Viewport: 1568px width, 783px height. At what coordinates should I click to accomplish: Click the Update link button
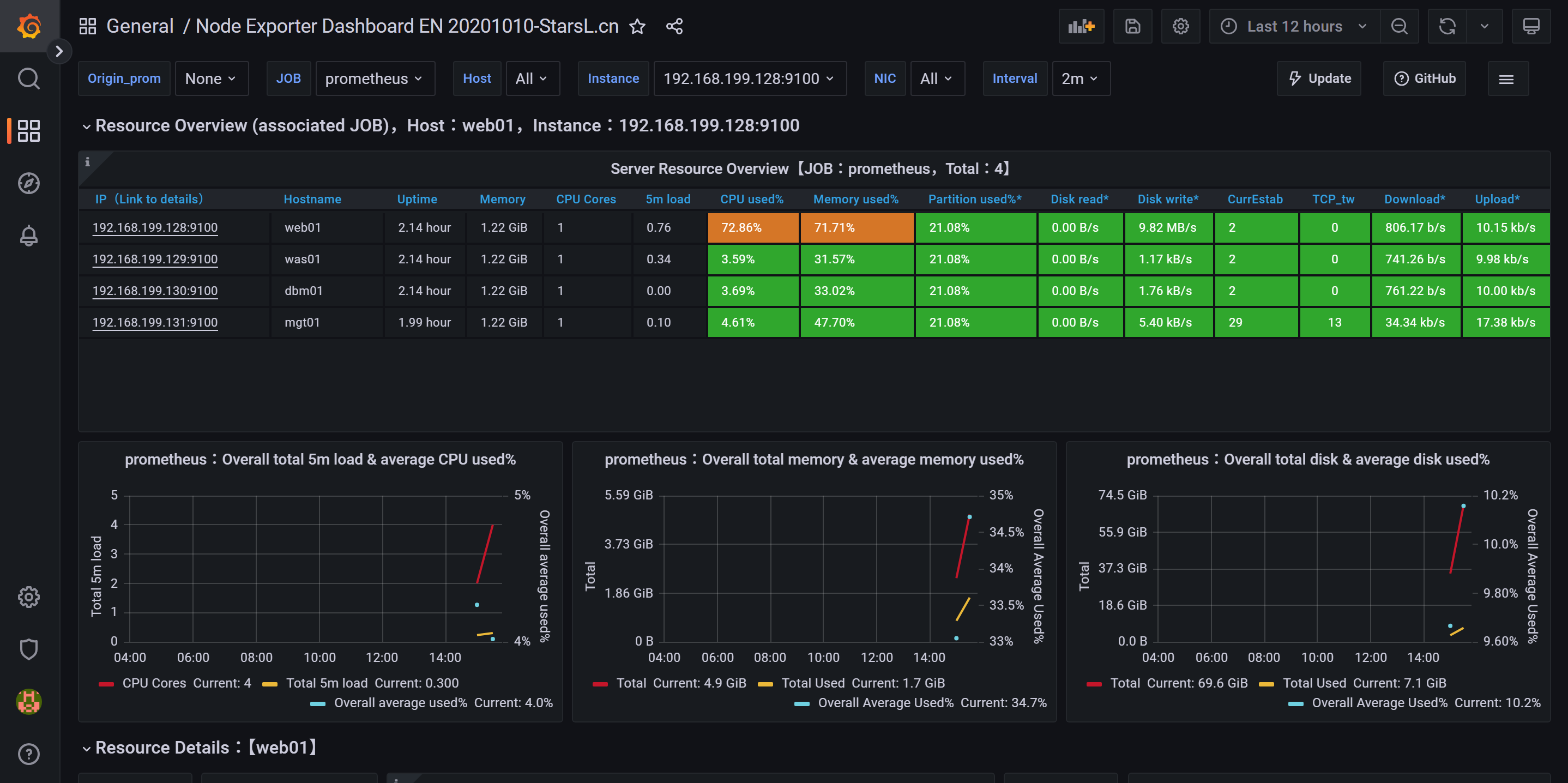1318,79
